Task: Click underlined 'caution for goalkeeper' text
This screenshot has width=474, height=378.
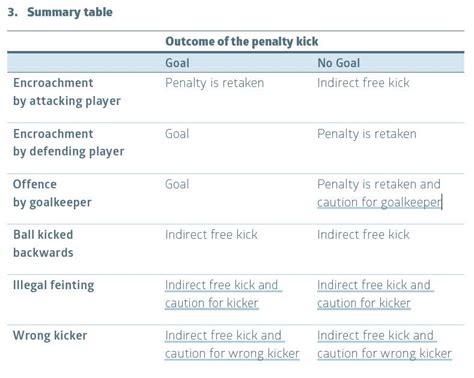Action: (379, 202)
